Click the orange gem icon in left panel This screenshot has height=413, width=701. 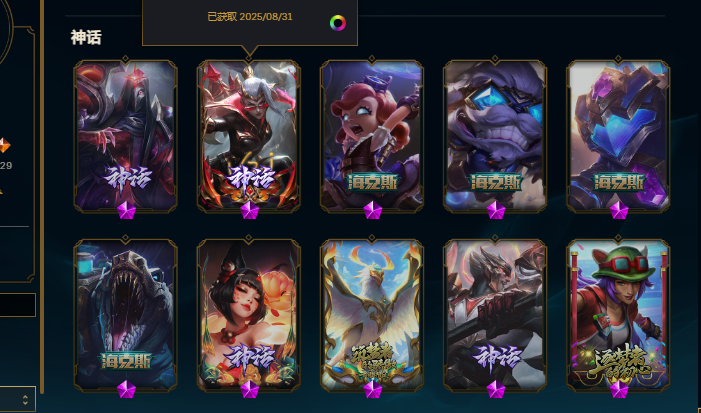point(4,145)
